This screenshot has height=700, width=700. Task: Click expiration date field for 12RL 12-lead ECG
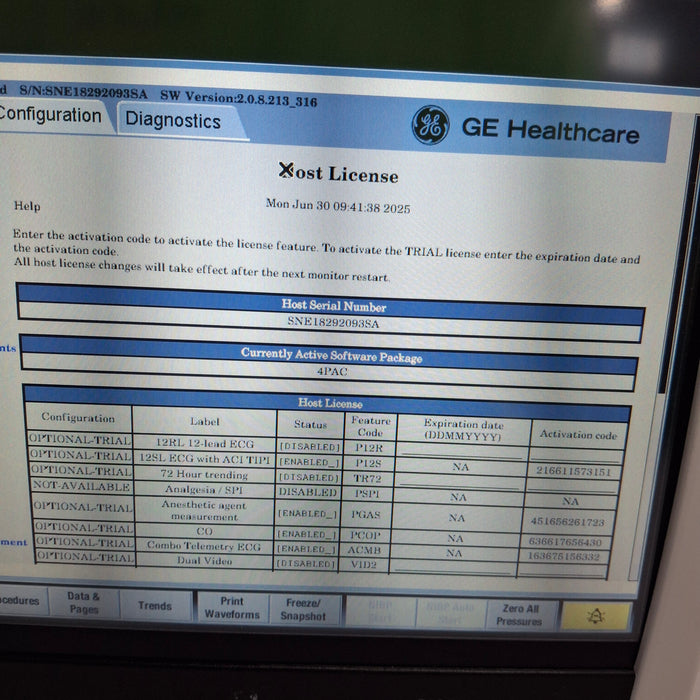point(462,451)
